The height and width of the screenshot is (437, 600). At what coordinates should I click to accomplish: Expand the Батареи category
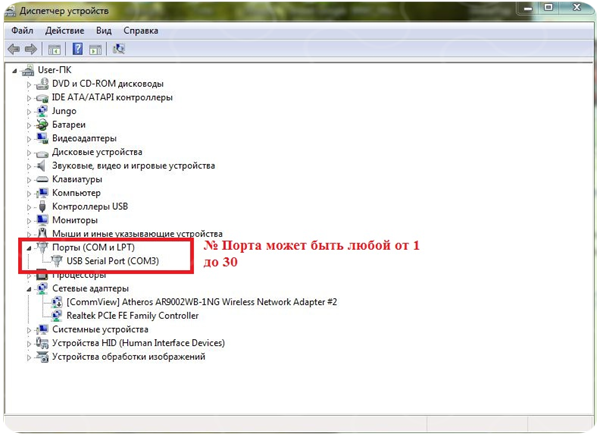pos(29,125)
